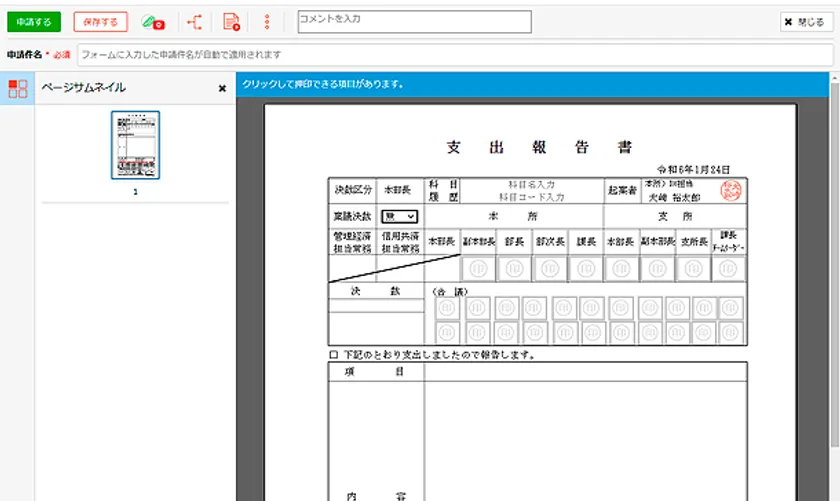Image resolution: width=840 pixels, height=501 pixels.
Task: Click the 閉じる close button
Action: (804, 22)
